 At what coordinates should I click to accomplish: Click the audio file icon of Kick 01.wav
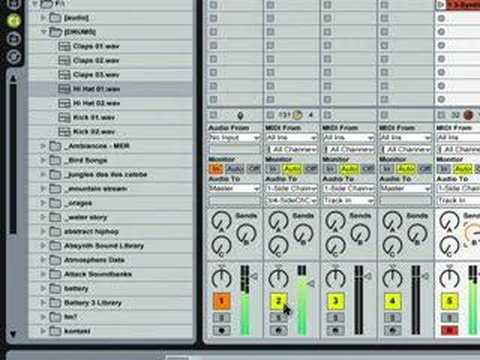pos(64,117)
